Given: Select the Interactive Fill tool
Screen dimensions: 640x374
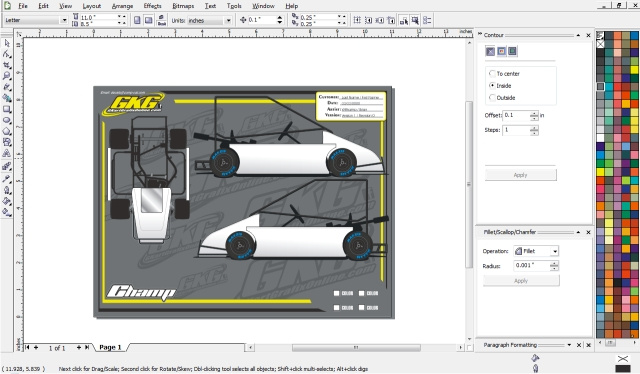Looking at the screenshot, I should [x=7, y=212].
